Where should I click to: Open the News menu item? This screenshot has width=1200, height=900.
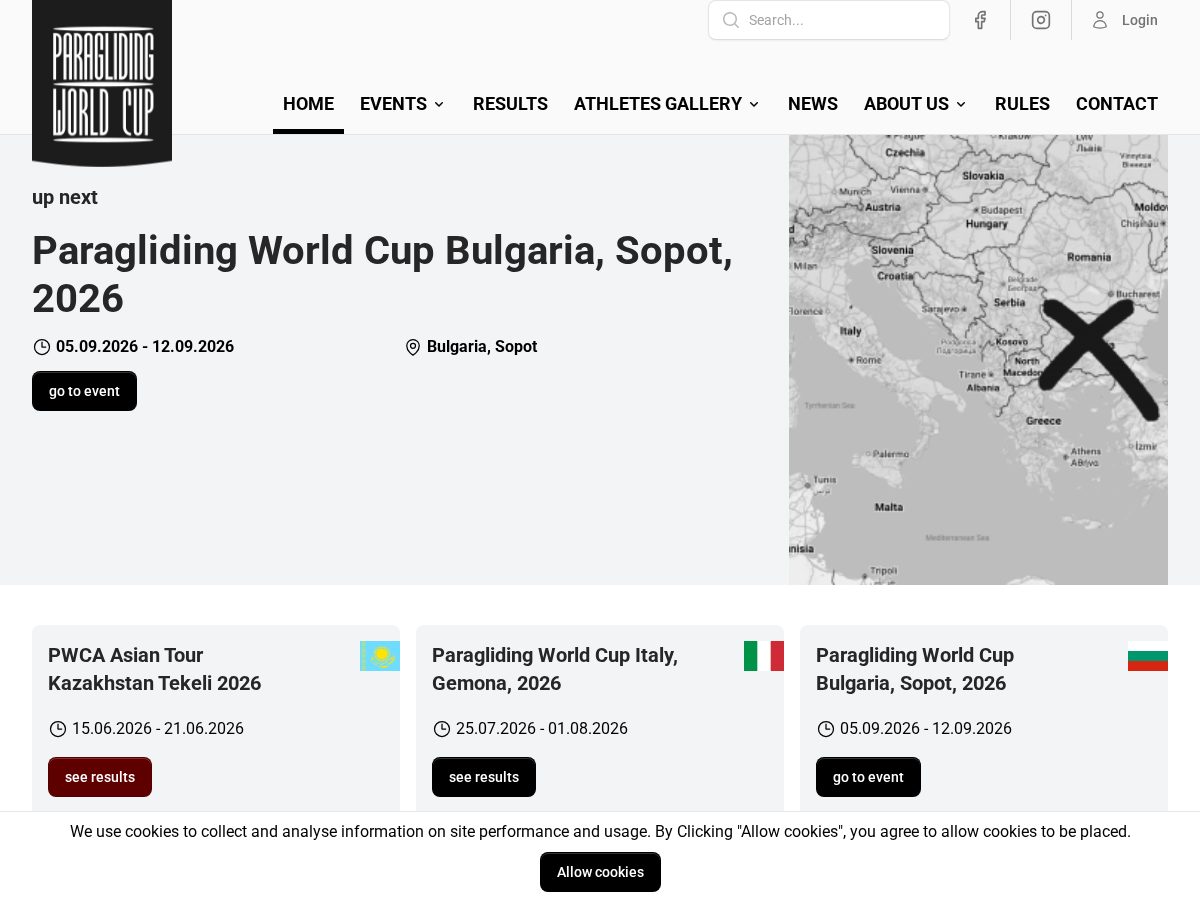coord(813,104)
